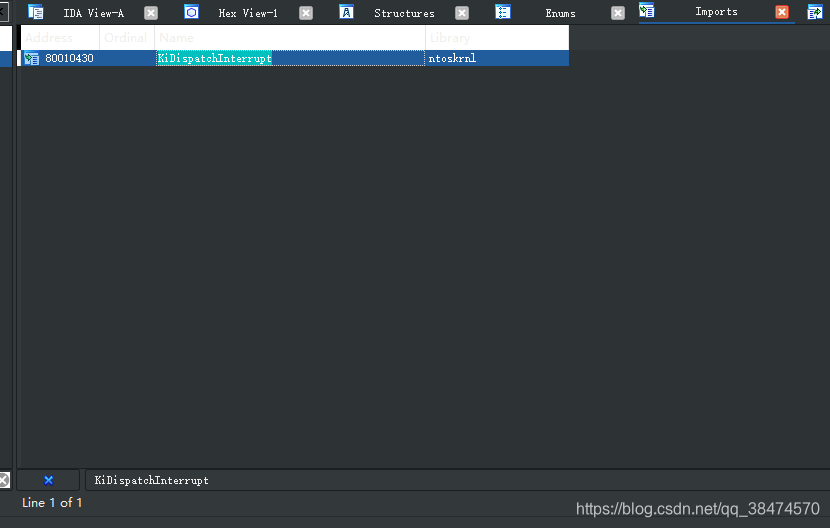Close the bottom filter bar
830x528 pixels.
pos(4,480)
